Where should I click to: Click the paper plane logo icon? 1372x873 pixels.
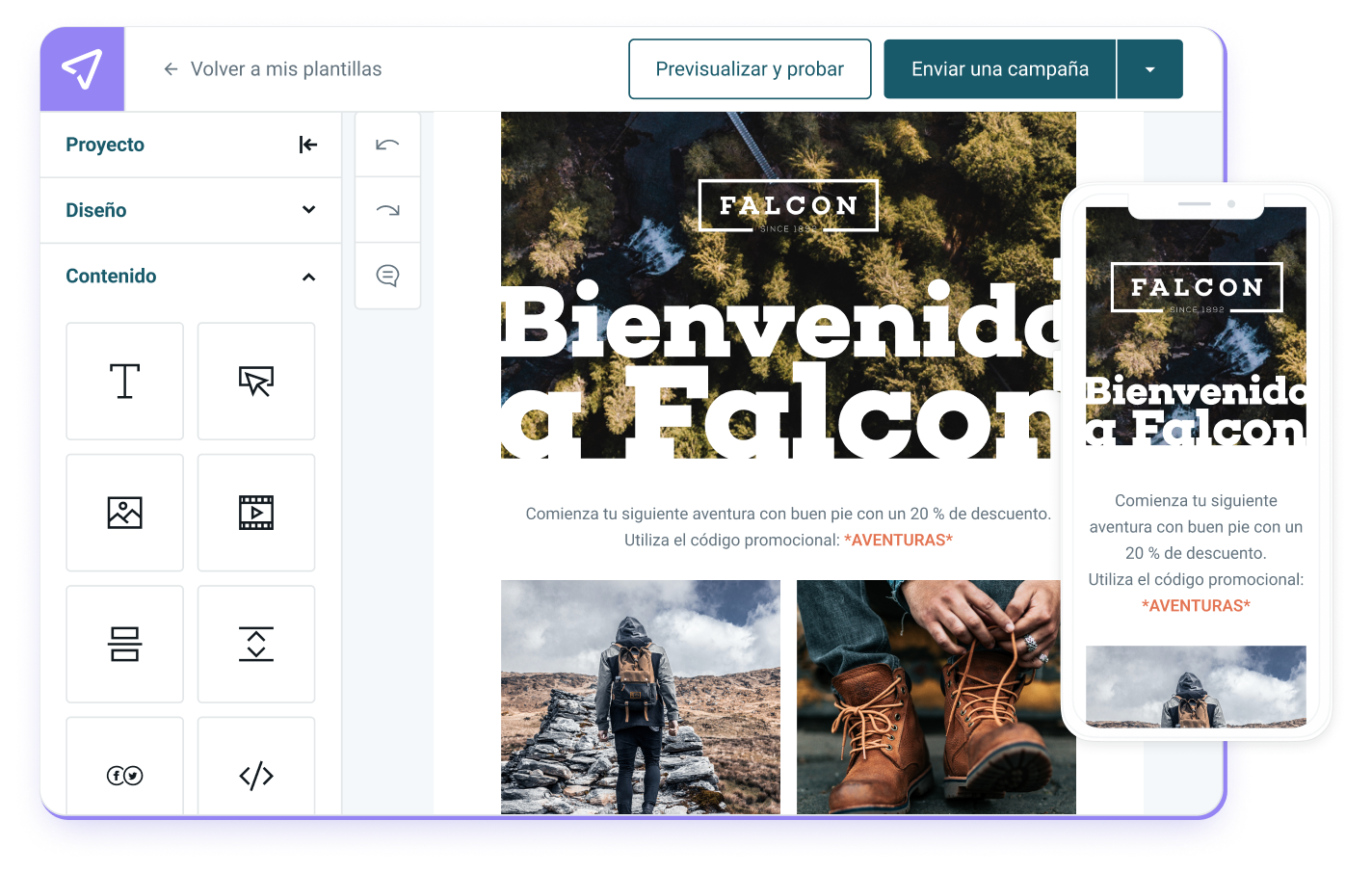[x=82, y=69]
